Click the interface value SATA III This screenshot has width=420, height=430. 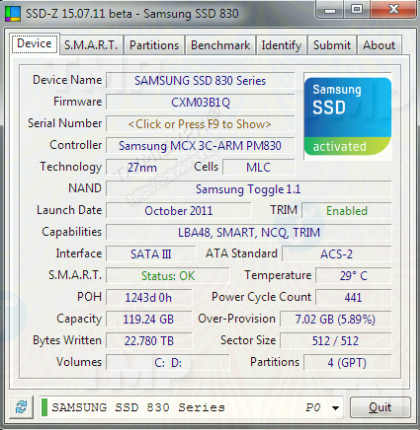151,254
